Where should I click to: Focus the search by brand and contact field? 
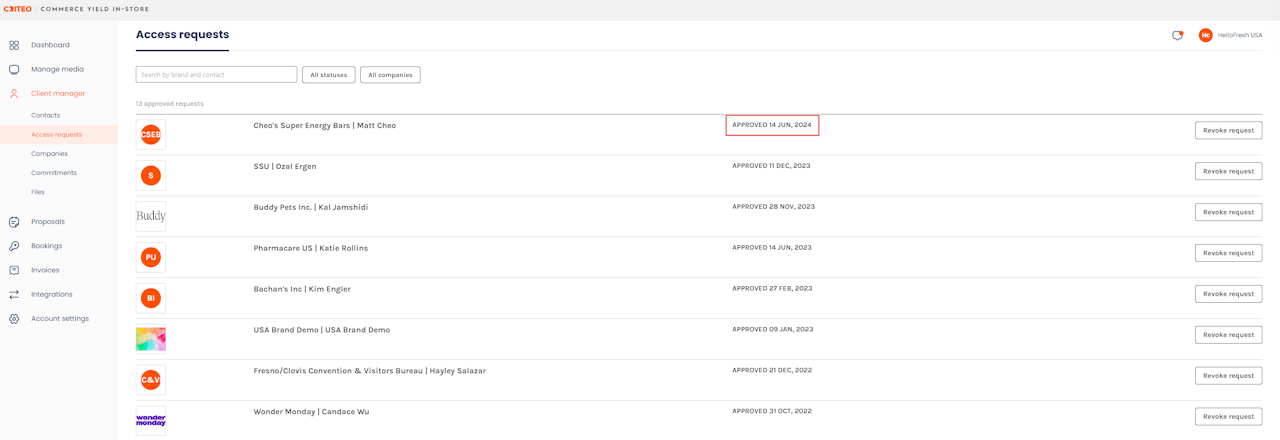coord(216,75)
